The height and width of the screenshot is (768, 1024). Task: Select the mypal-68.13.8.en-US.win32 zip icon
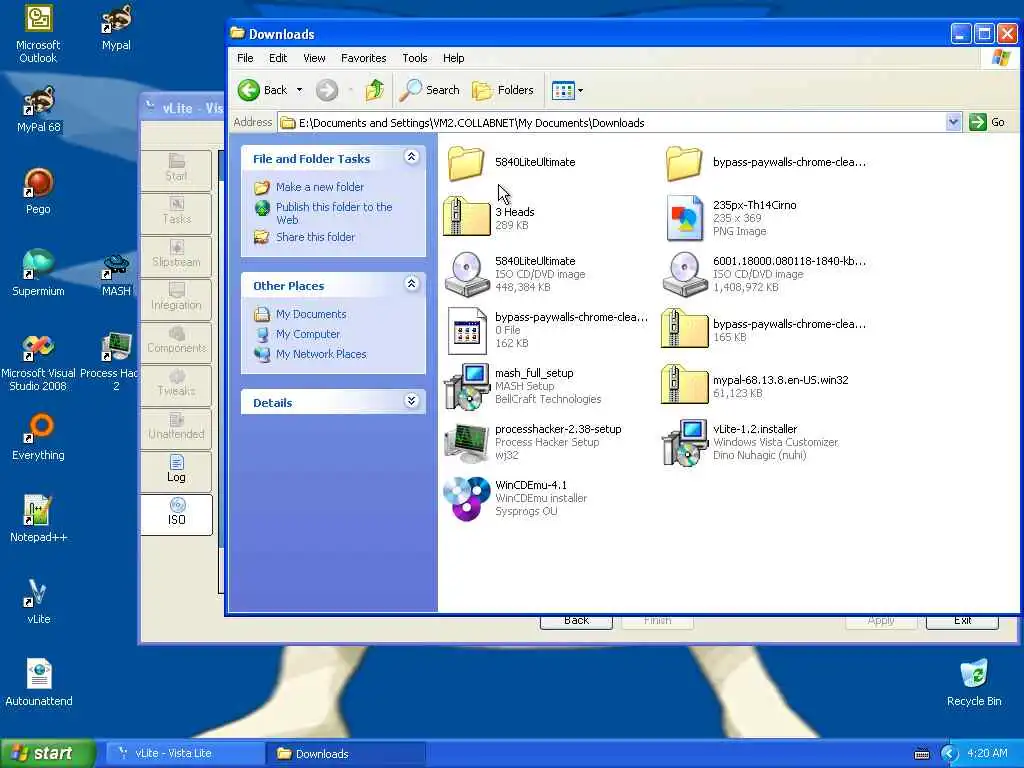click(684, 385)
